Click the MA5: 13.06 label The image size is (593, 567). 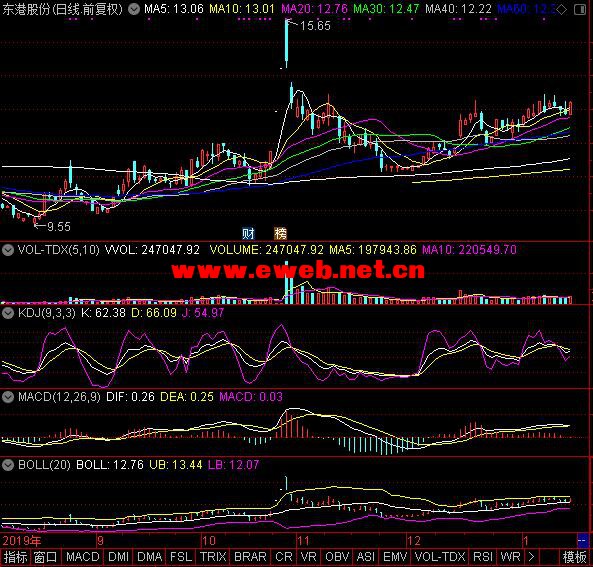coord(174,9)
